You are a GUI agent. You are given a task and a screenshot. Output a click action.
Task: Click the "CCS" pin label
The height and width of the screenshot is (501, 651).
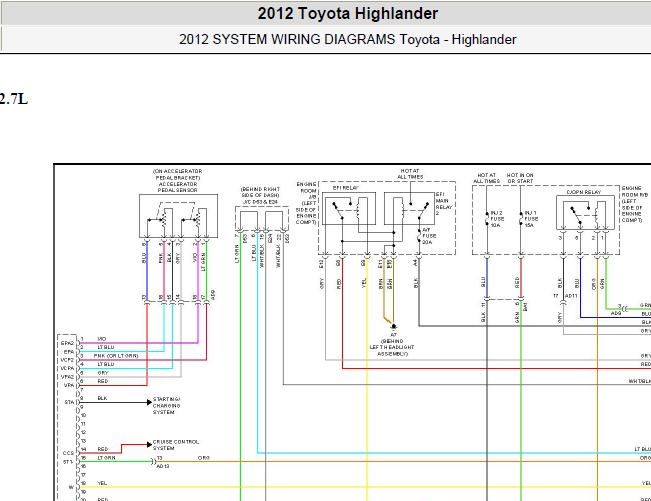click(68, 453)
